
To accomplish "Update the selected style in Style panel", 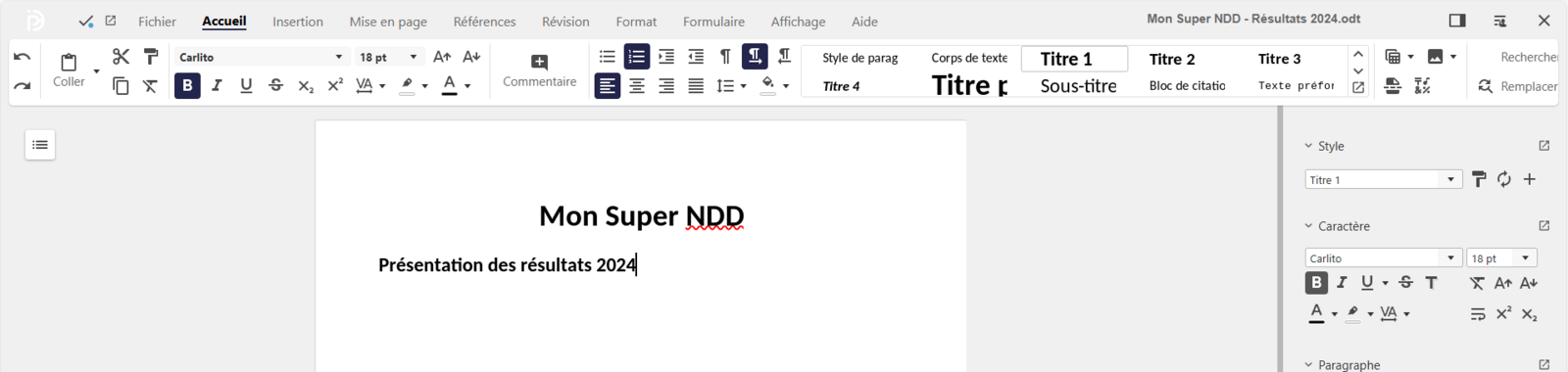I will [x=1504, y=179].
